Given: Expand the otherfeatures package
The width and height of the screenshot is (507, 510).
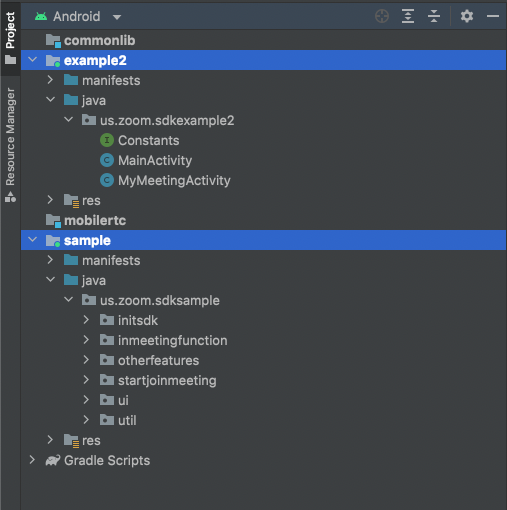Looking at the screenshot, I should click(x=86, y=360).
